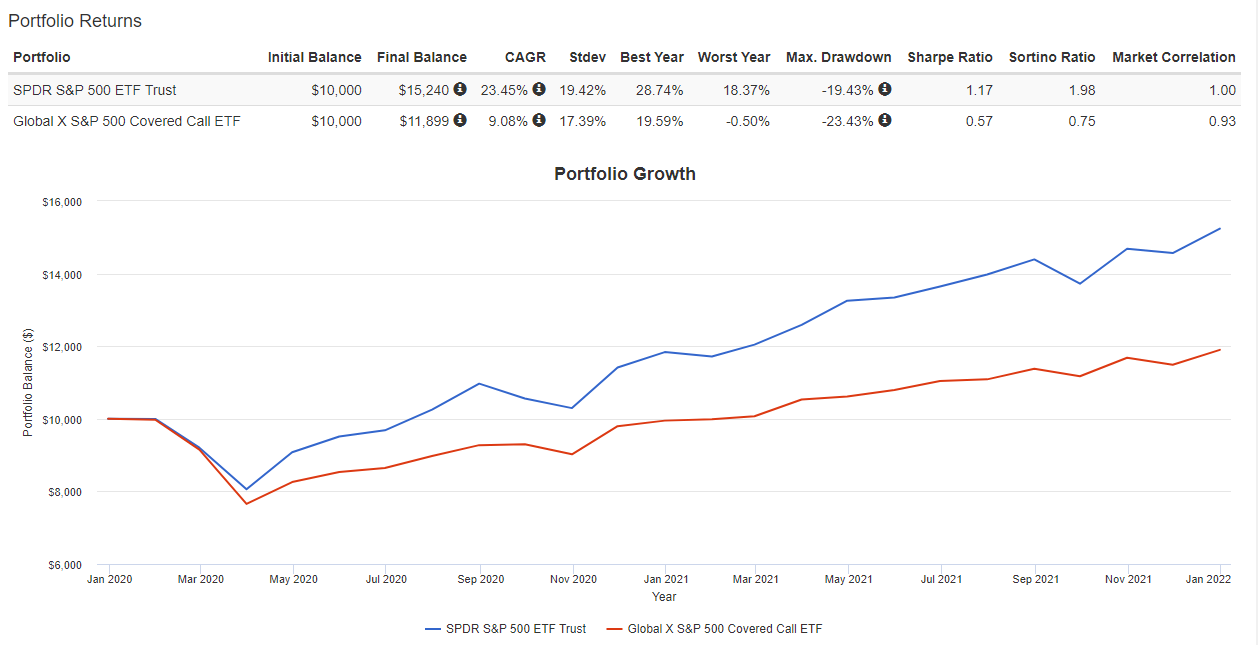This screenshot has height=645, width=1258.
Task: Click the CAGR column header
Action: [525, 57]
